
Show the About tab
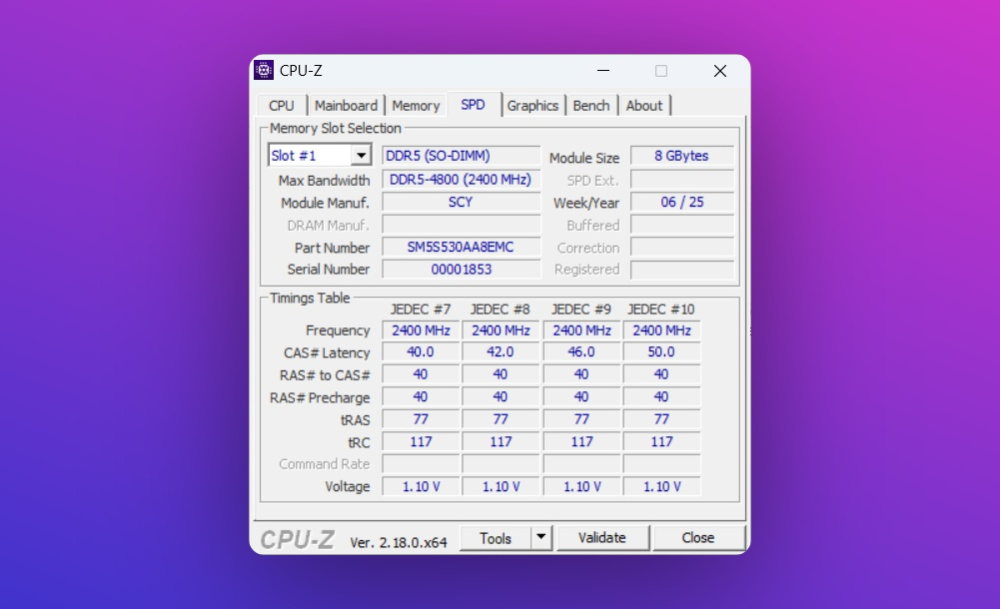[644, 106]
